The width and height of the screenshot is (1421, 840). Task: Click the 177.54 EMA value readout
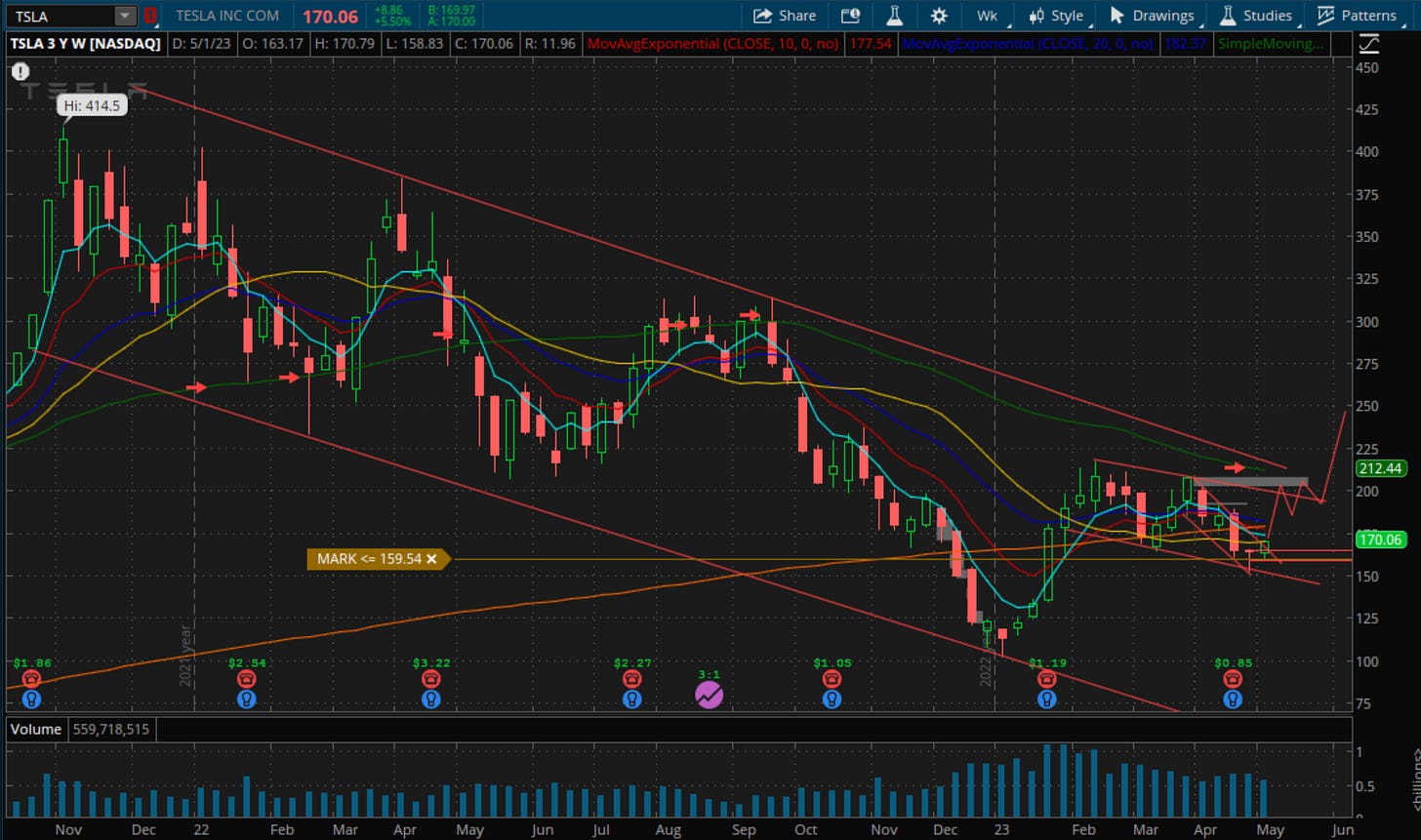[x=870, y=44]
